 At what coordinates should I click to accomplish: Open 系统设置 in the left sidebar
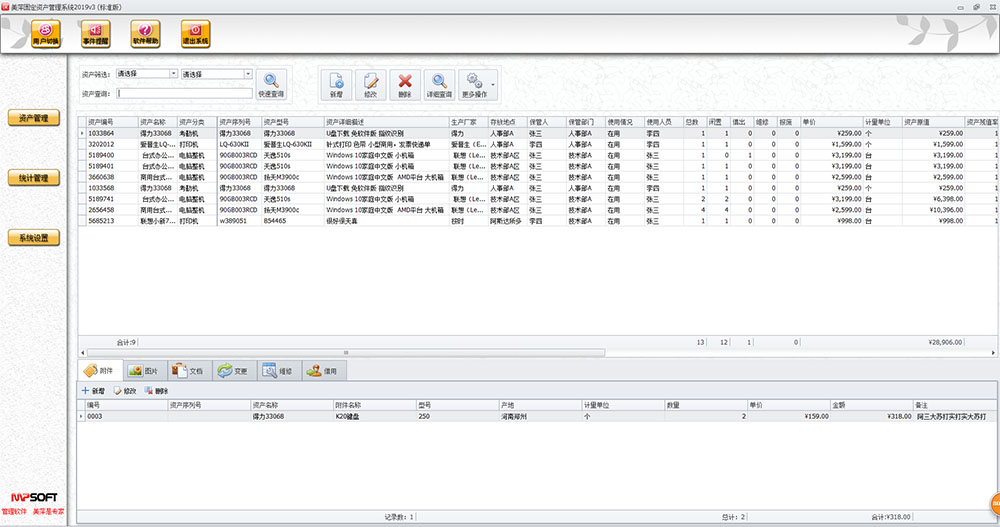(34, 239)
